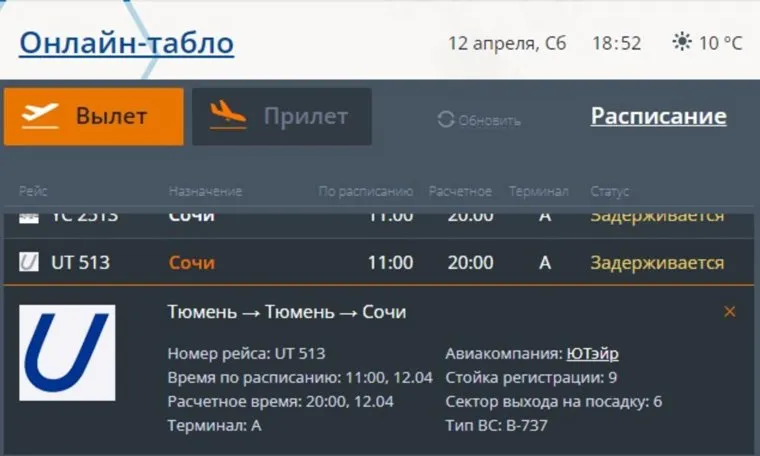The width and height of the screenshot is (760, 456).
Task: Open the Расписание schedule link
Action: click(x=658, y=116)
